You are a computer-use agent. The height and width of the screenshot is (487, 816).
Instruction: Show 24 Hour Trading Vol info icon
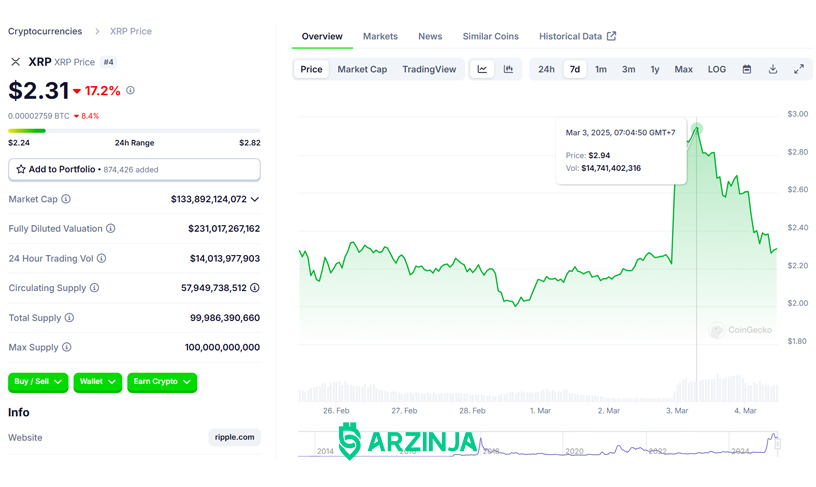coord(101,258)
